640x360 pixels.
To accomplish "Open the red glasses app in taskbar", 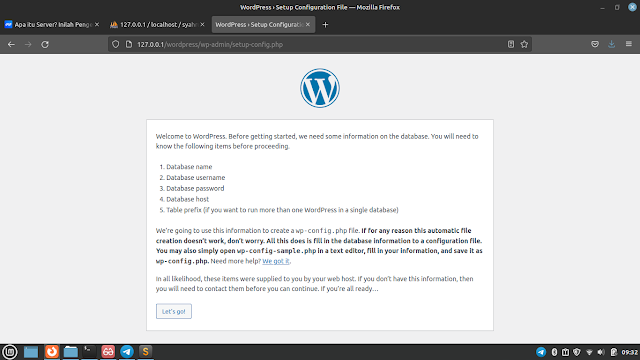I will click(x=108, y=352).
